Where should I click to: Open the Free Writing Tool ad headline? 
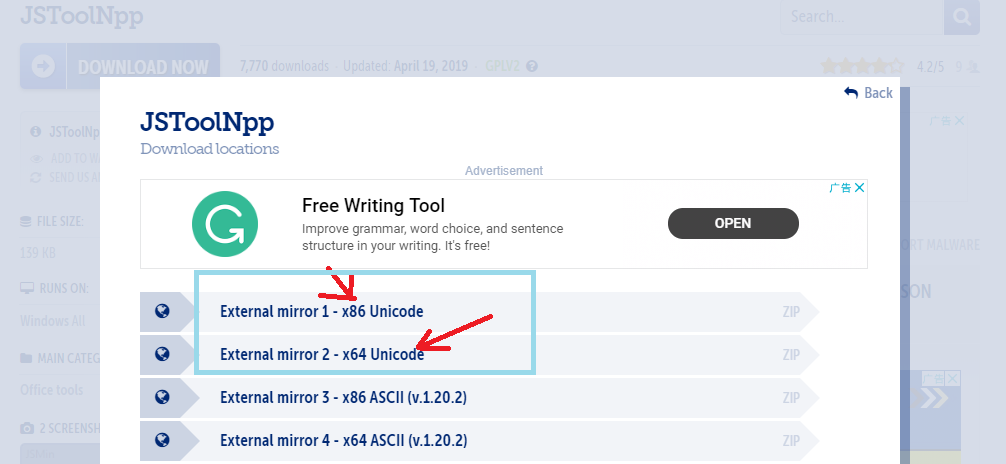(373, 206)
